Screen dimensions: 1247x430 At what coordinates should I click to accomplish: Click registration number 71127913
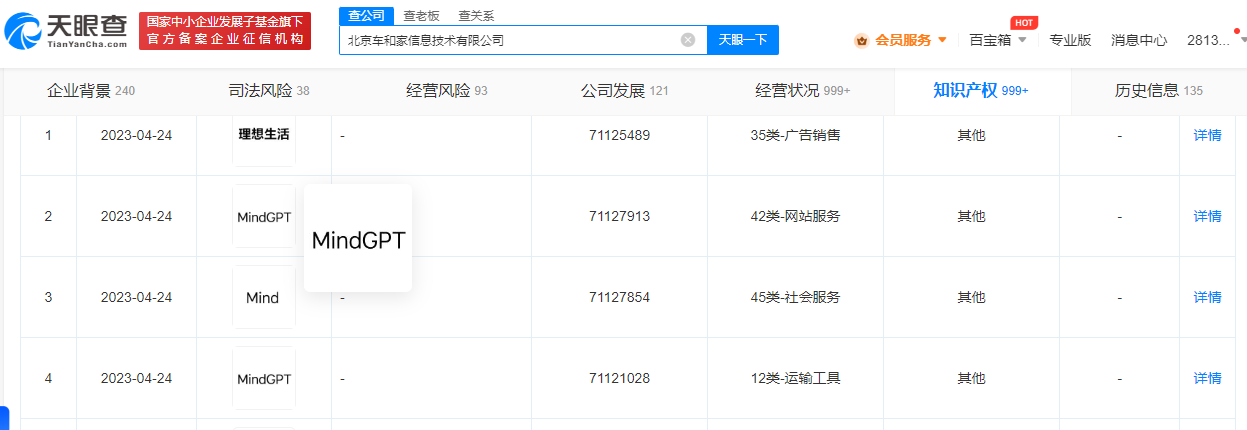(x=619, y=216)
